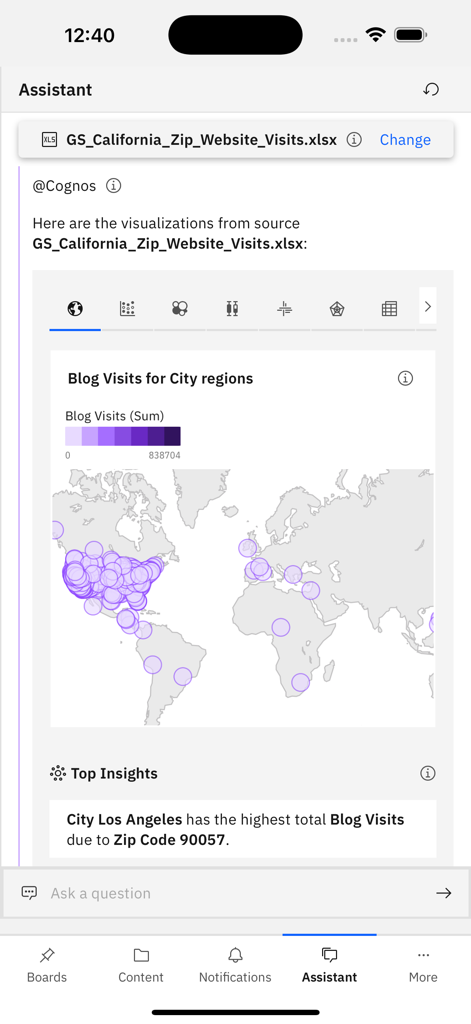
Task: Click the XLS file type icon
Action: [49, 140]
